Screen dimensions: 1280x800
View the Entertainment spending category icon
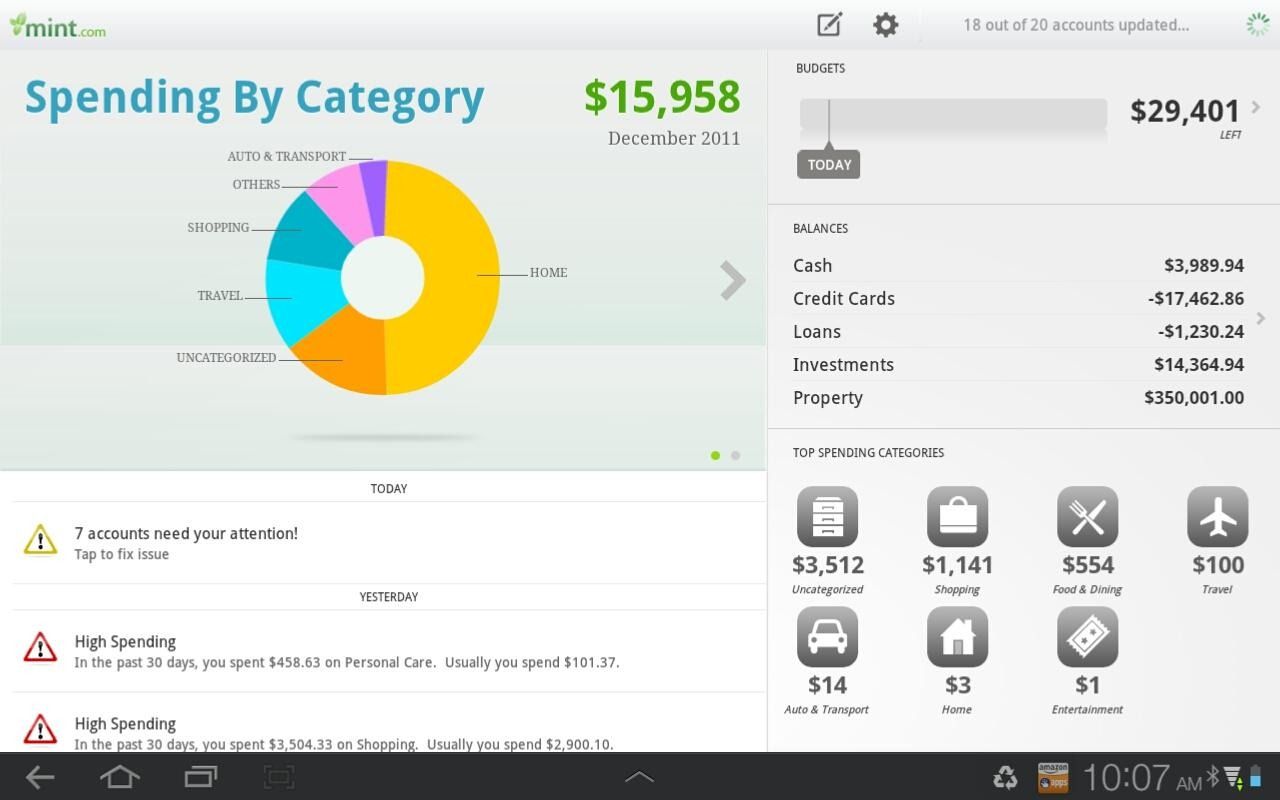(1087, 636)
